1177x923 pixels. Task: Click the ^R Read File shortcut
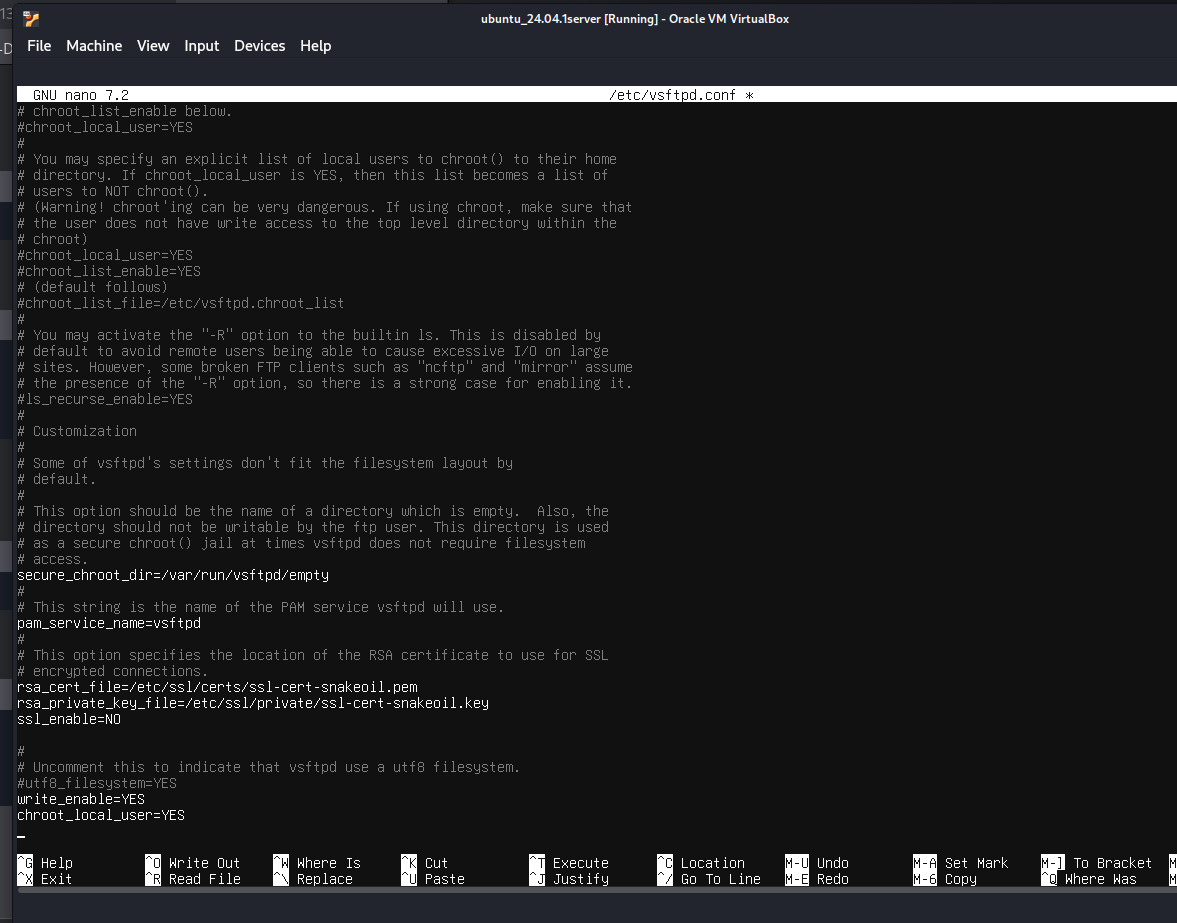click(193, 879)
